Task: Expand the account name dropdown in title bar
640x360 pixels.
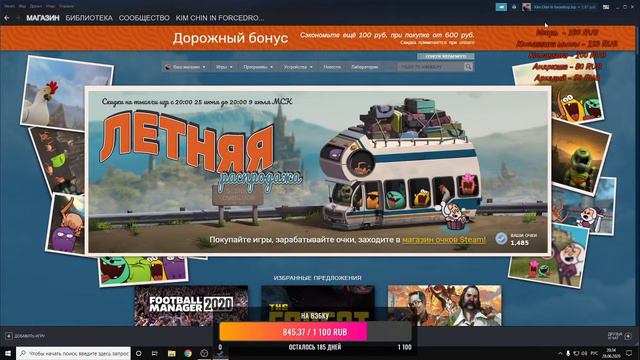Action: (x=564, y=7)
